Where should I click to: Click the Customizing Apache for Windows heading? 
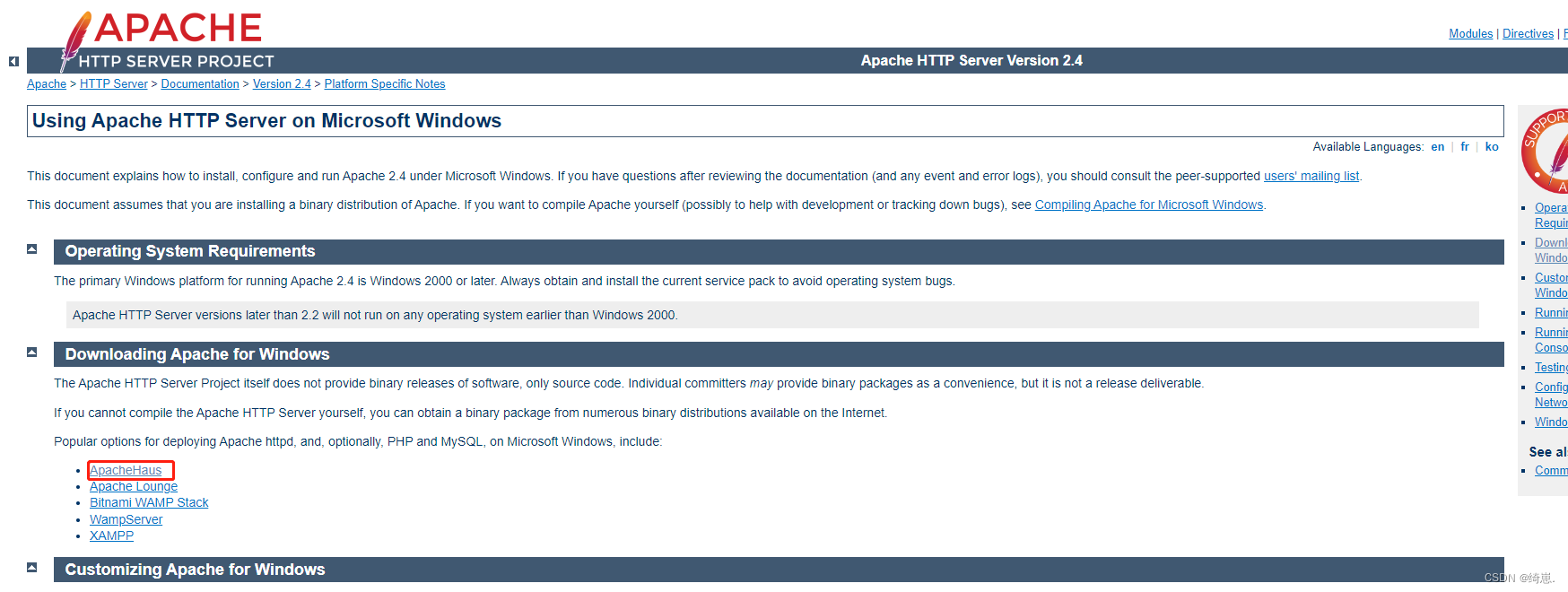click(195, 570)
